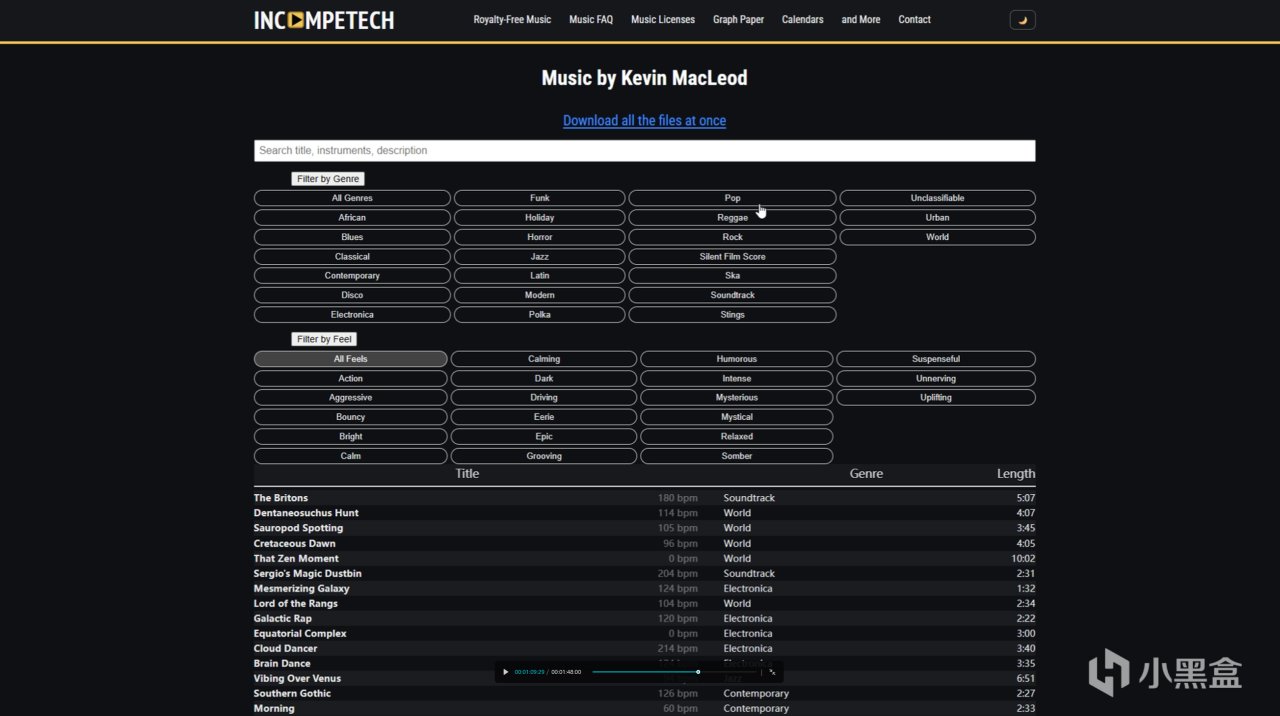Open 'and More' menu
The width and height of the screenshot is (1280, 716).
click(x=861, y=20)
